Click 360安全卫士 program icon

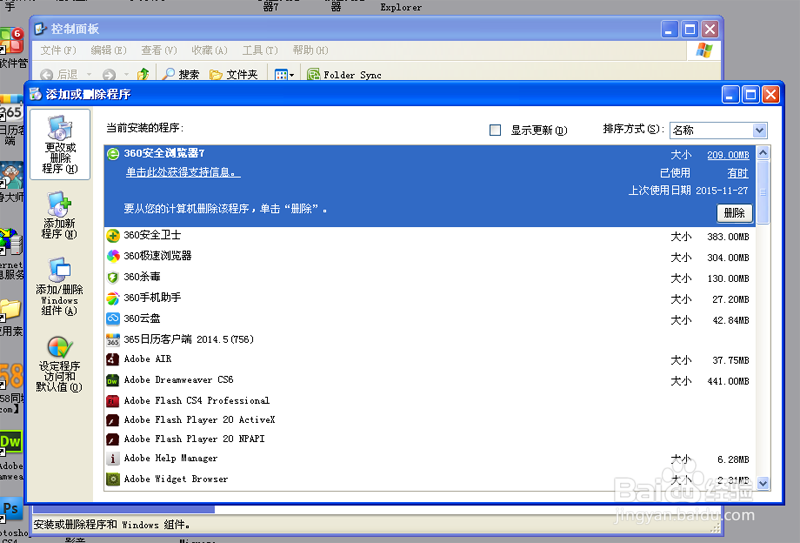(x=113, y=235)
